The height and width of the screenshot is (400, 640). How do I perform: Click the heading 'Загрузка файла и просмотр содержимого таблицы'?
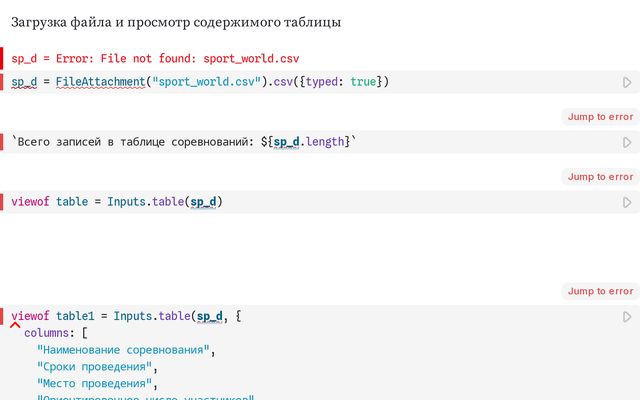coord(176,22)
